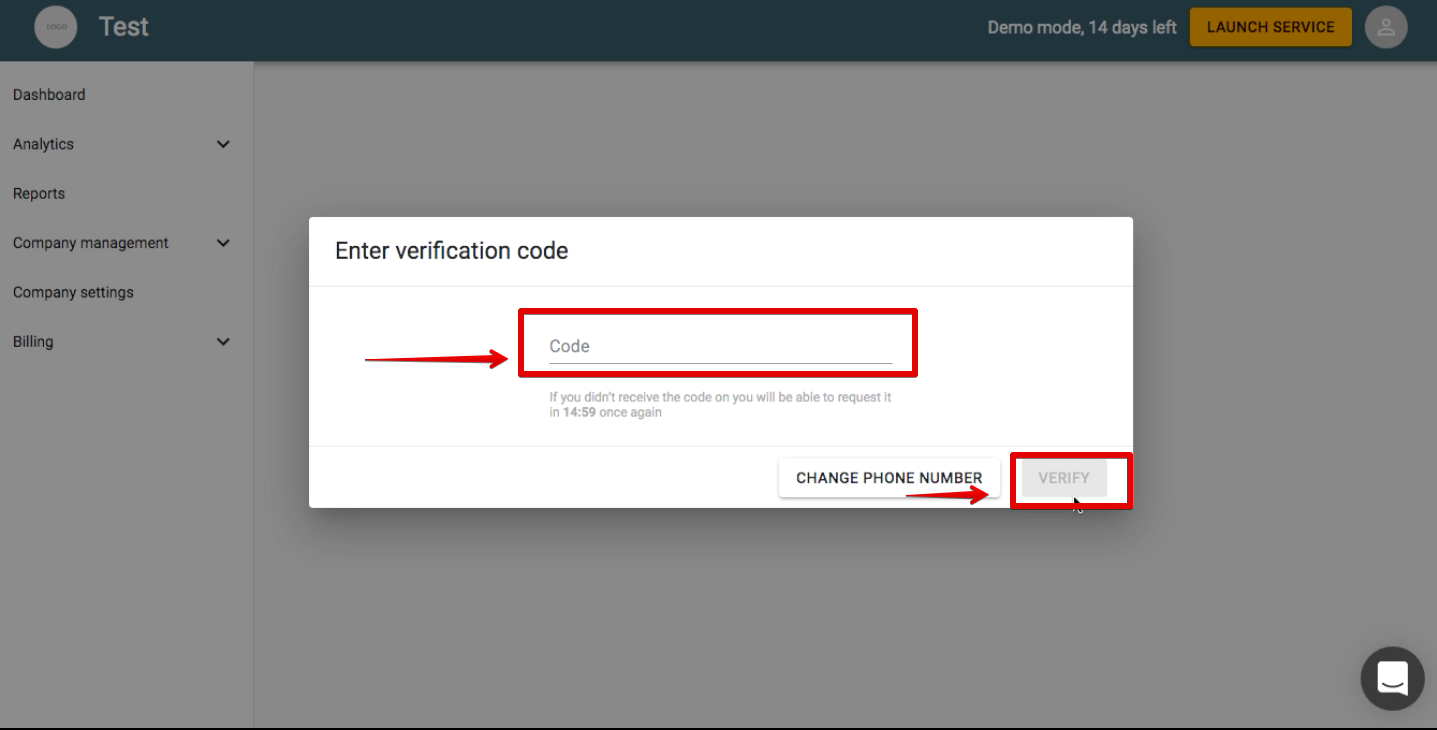Go to Dashboard in the sidebar
The height and width of the screenshot is (730, 1437).
pos(49,95)
